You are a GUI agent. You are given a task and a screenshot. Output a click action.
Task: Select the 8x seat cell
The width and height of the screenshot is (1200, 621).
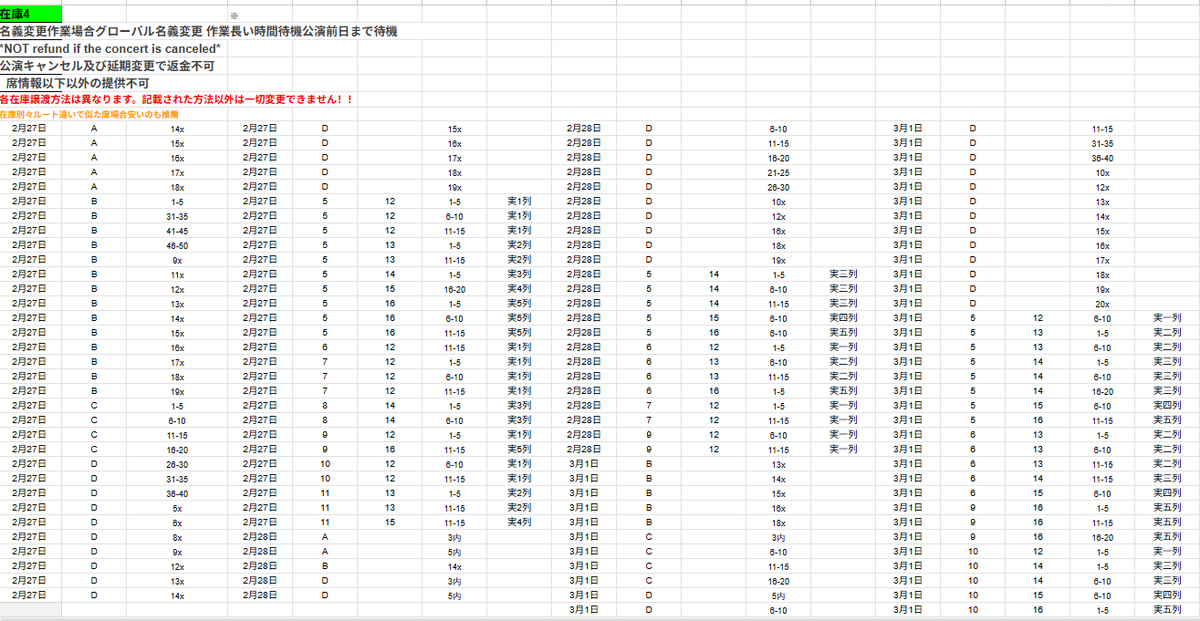point(176,536)
